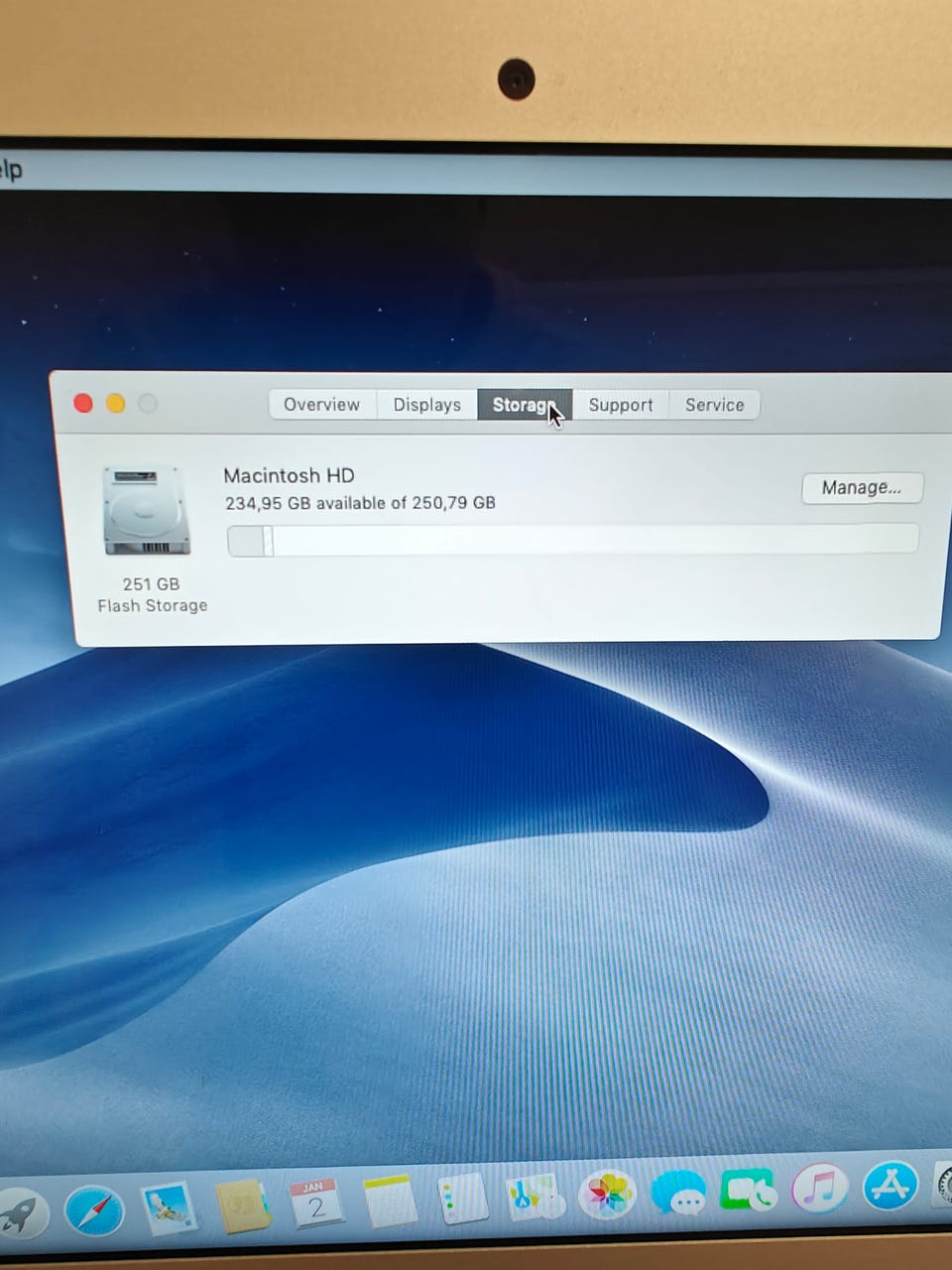Image resolution: width=952 pixels, height=1270 pixels.
Task: Open Launchpad from the dock
Action: click(20, 1212)
